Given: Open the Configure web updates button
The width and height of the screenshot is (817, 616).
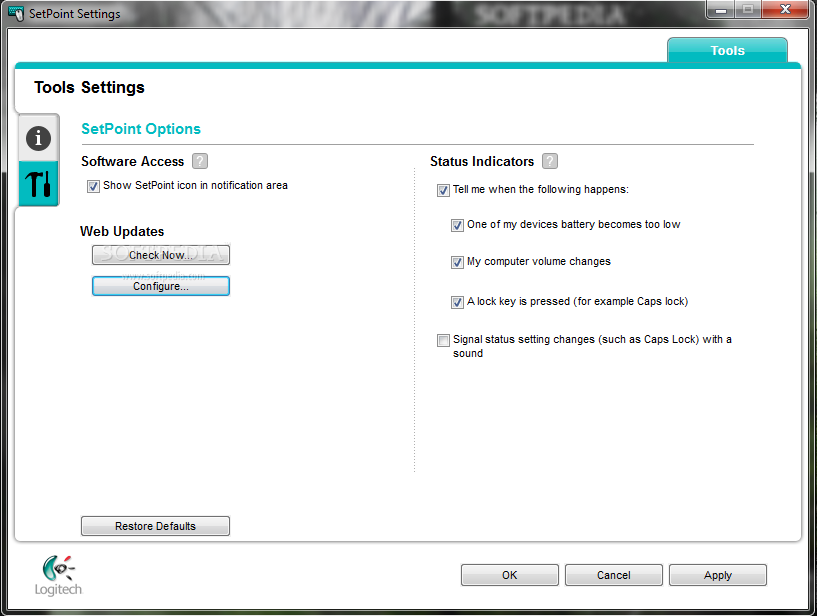Looking at the screenshot, I should [161, 286].
